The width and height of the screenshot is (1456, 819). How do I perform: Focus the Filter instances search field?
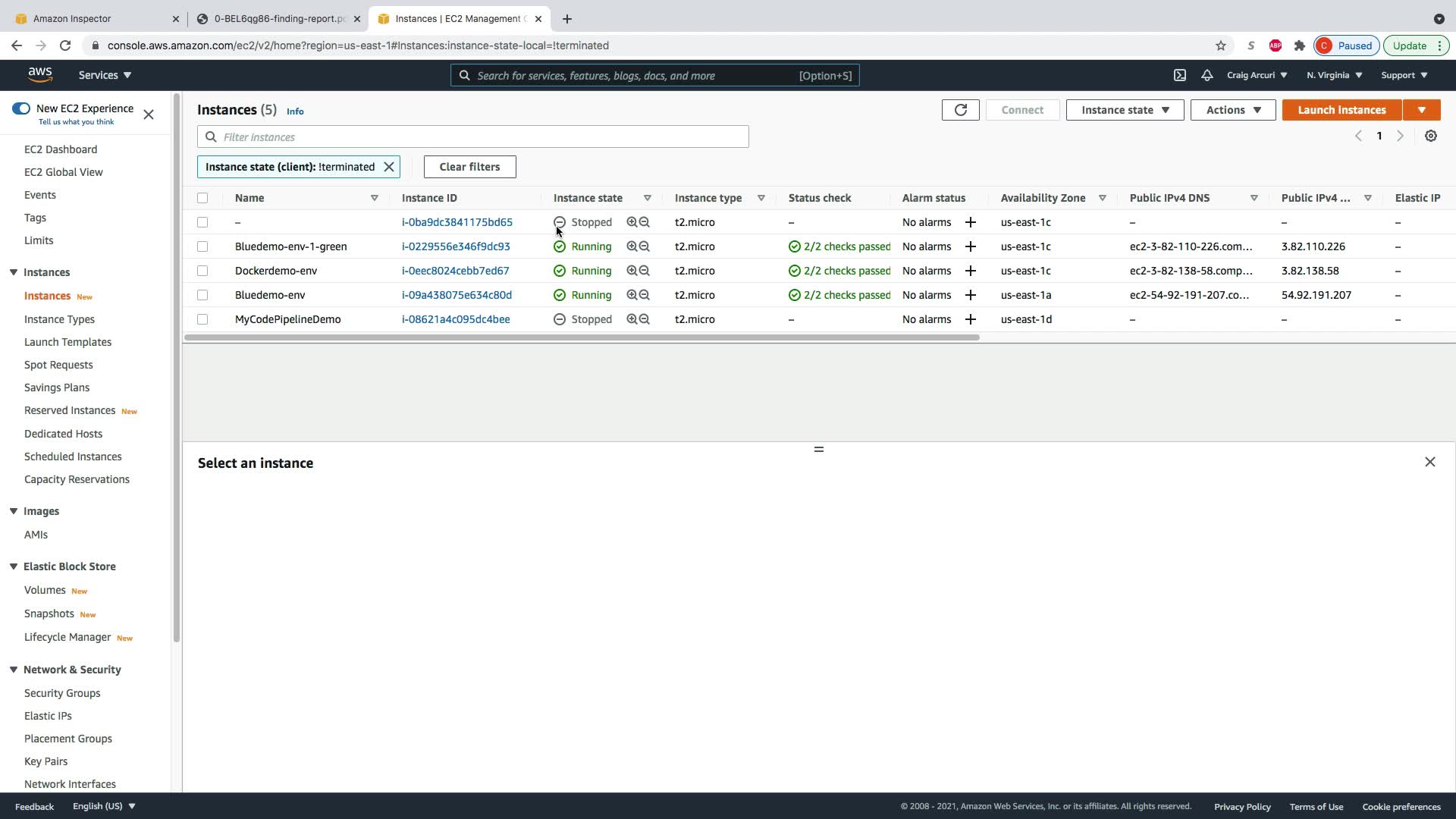(x=482, y=137)
